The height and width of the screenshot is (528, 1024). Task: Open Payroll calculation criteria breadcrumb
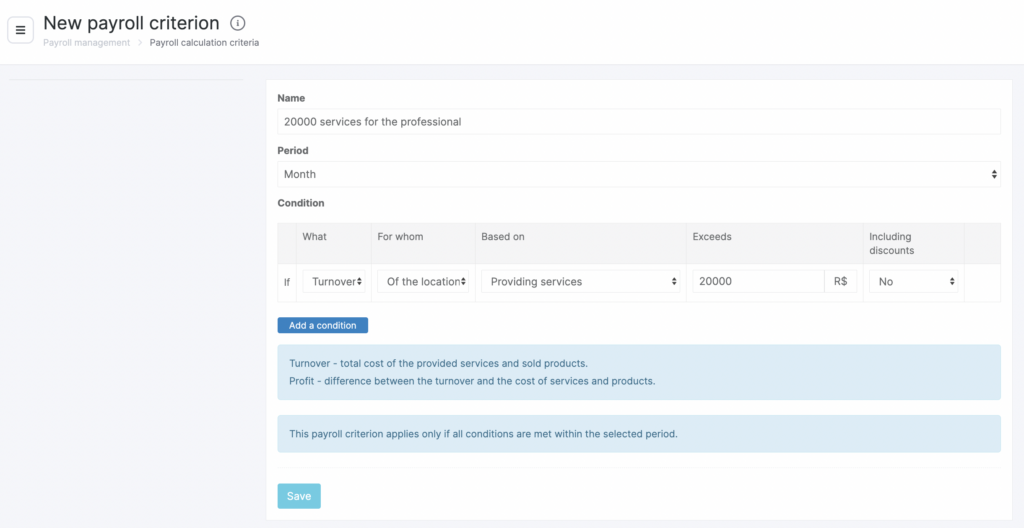pyautogui.click(x=204, y=43)
